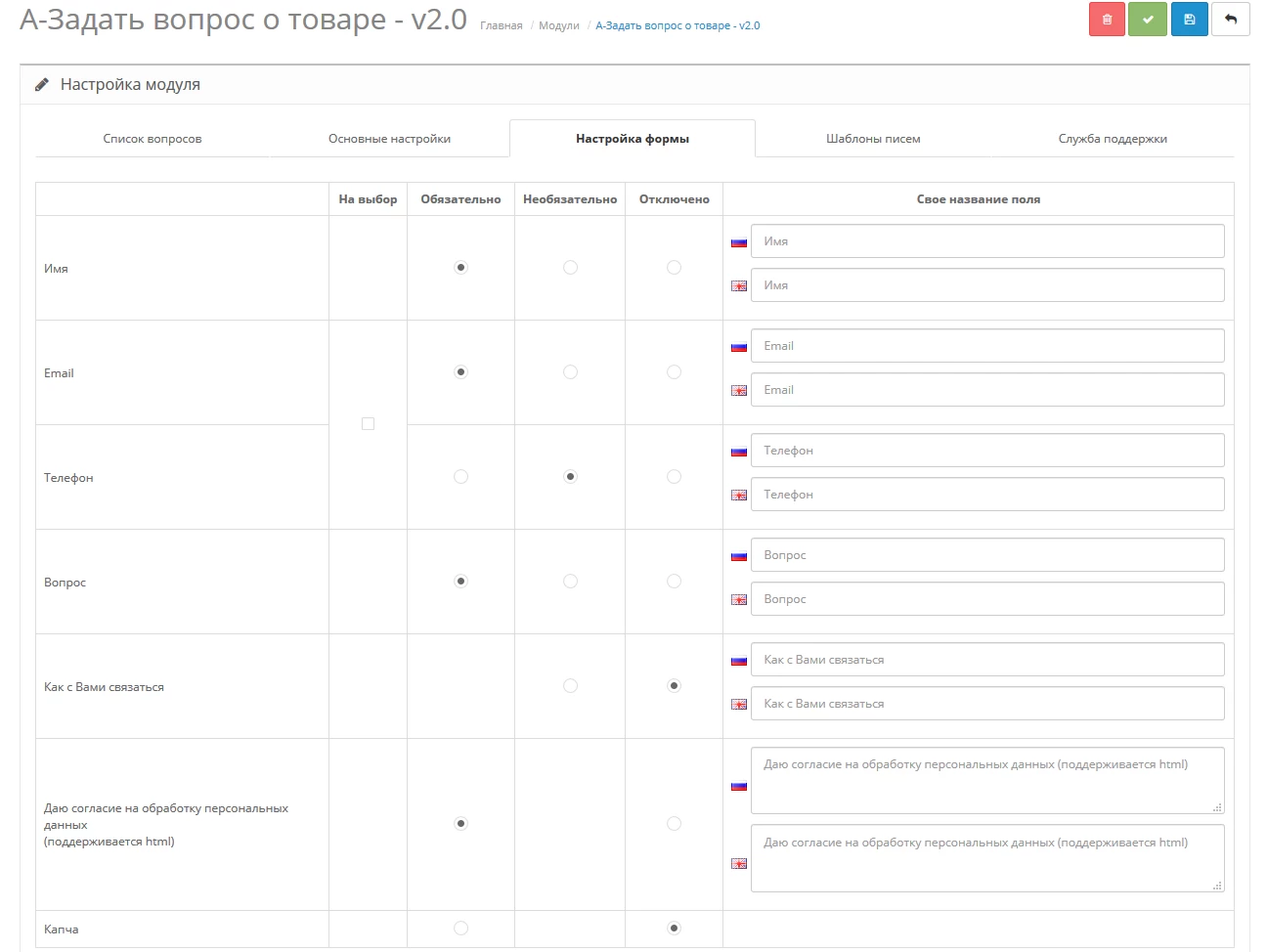This screenshot has width=1267, height=952.
Task: Set Вопрос field to Необязательно
Action: point(570,581)
